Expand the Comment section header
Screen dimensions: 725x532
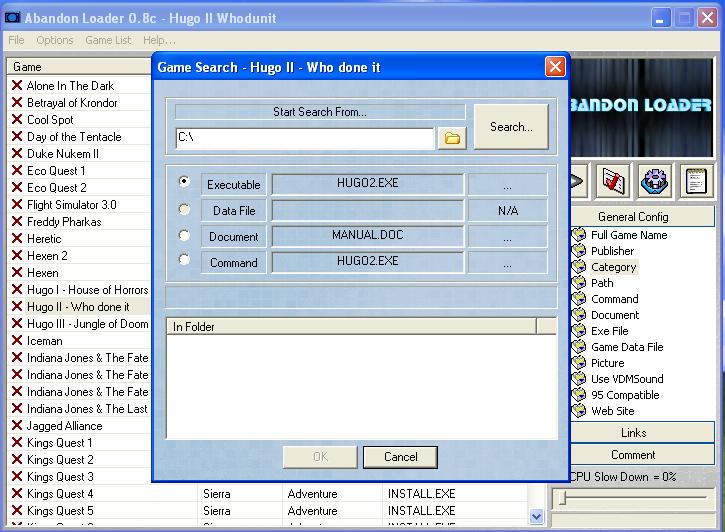(642, 455)
